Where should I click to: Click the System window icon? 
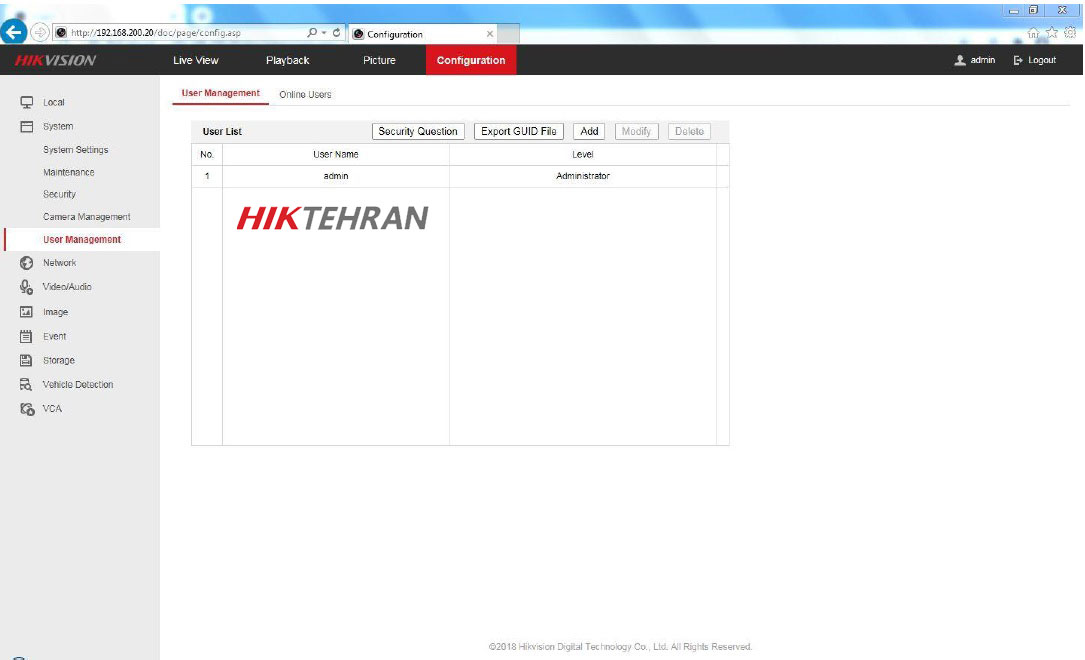(26, 127)
